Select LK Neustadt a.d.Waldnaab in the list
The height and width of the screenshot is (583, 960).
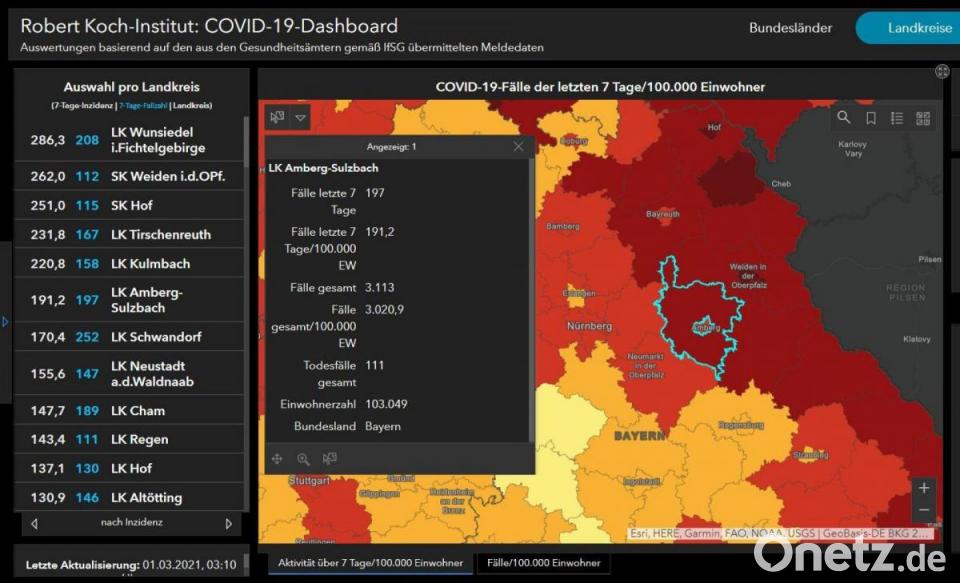tap(129, 374)
